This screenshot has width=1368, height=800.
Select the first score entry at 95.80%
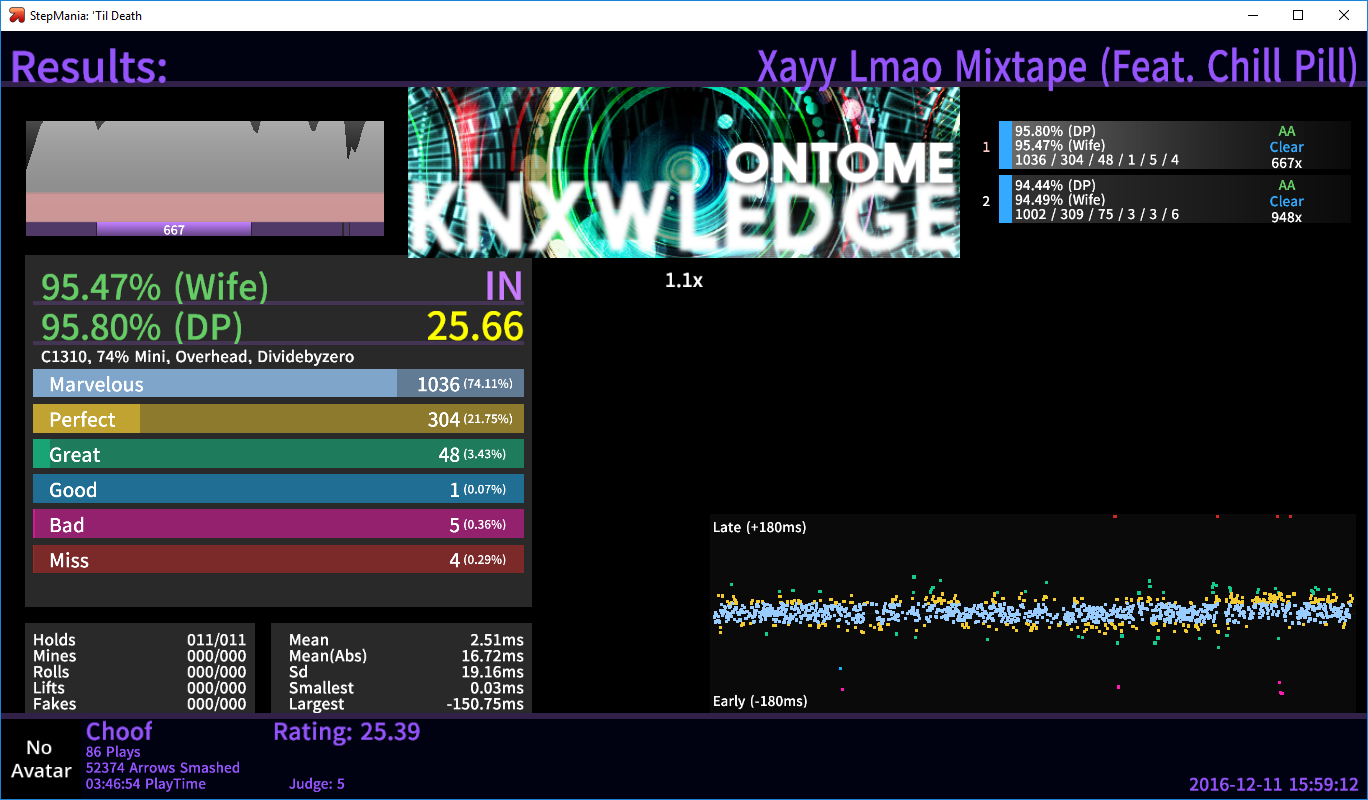[x=1174, y=146]
